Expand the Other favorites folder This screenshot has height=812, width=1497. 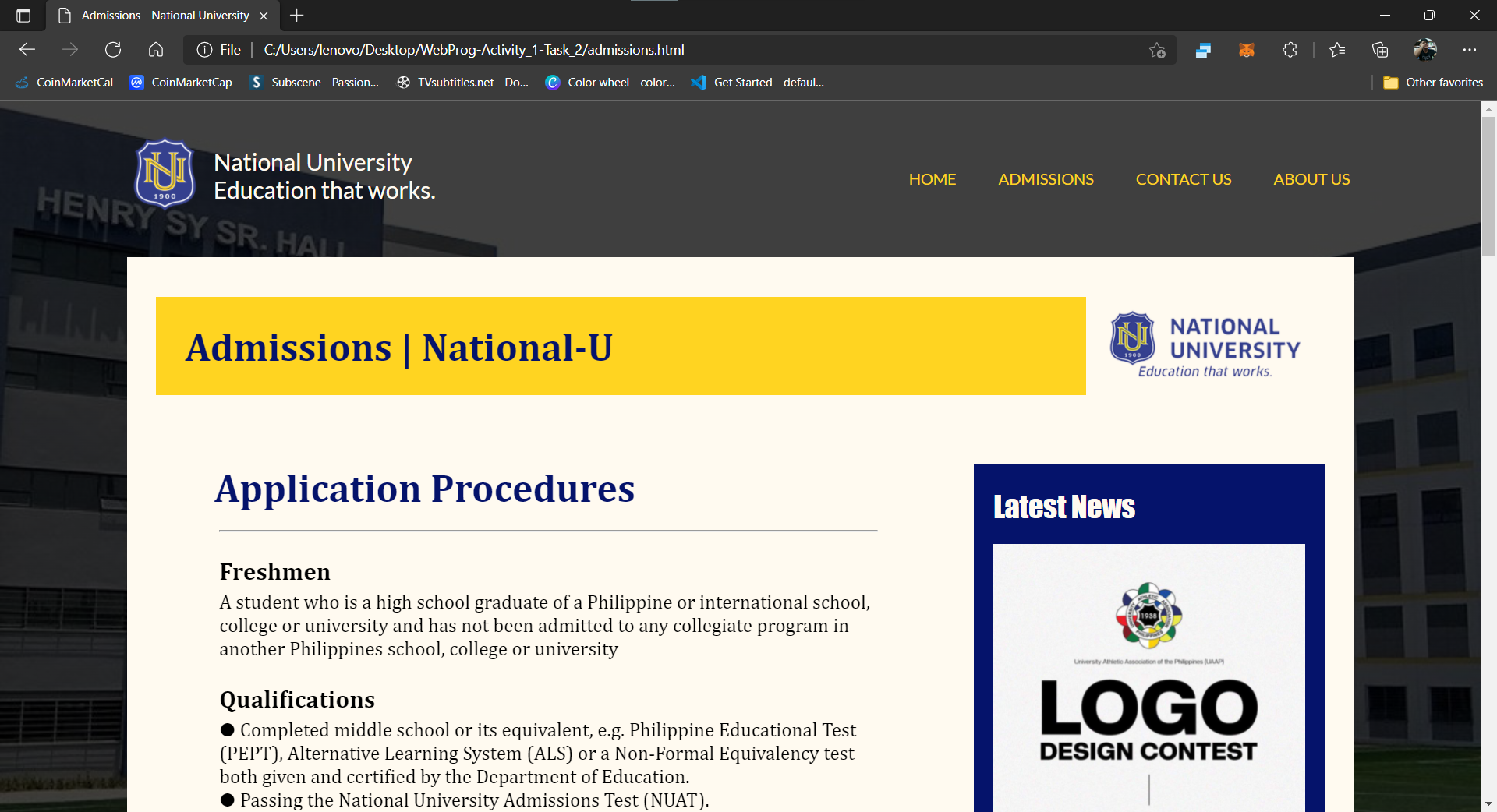point(1435,82)
